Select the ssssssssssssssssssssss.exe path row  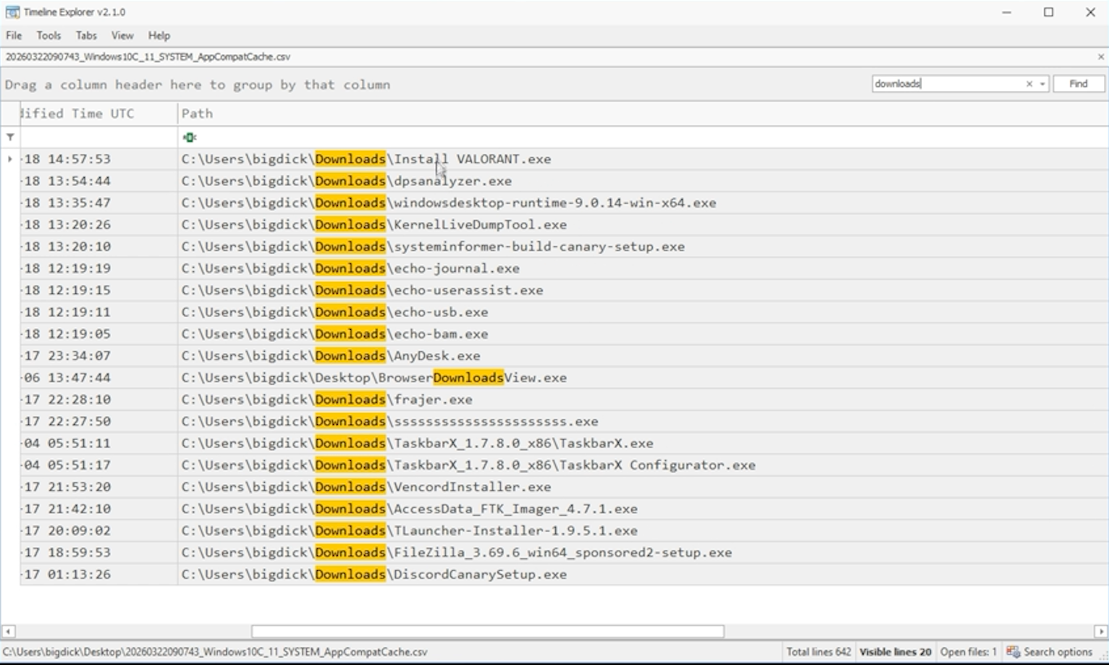642,421
